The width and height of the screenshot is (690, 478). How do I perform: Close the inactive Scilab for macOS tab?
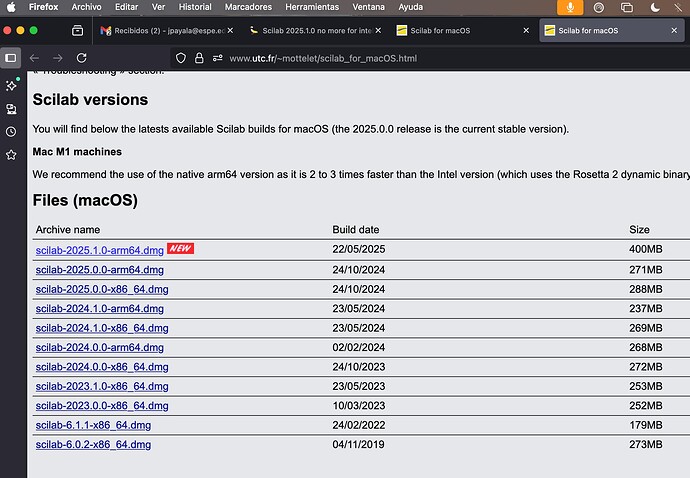[x=526, y=30]
